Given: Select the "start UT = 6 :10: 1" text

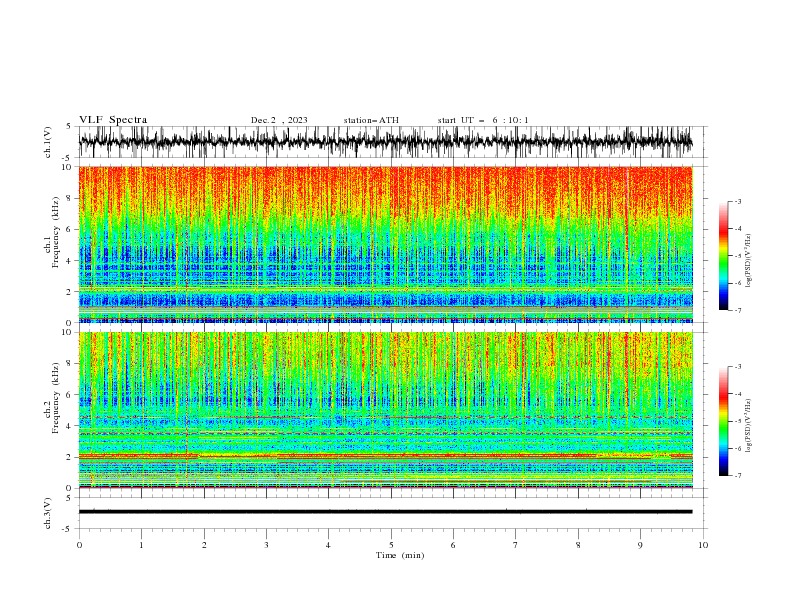Looking at the screenshot, I should [483, 120].
